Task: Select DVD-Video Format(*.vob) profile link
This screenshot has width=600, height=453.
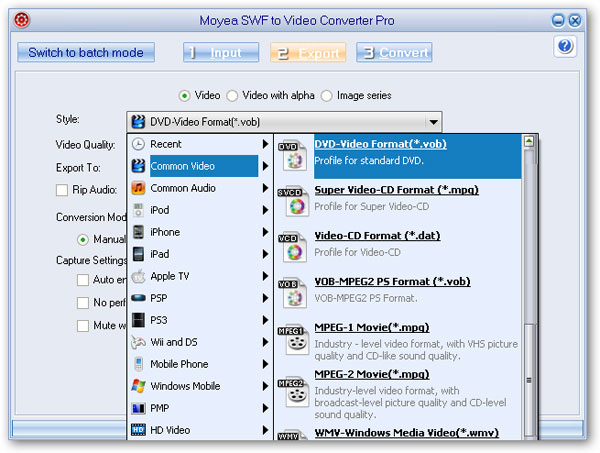Action: tap(380, 144)
